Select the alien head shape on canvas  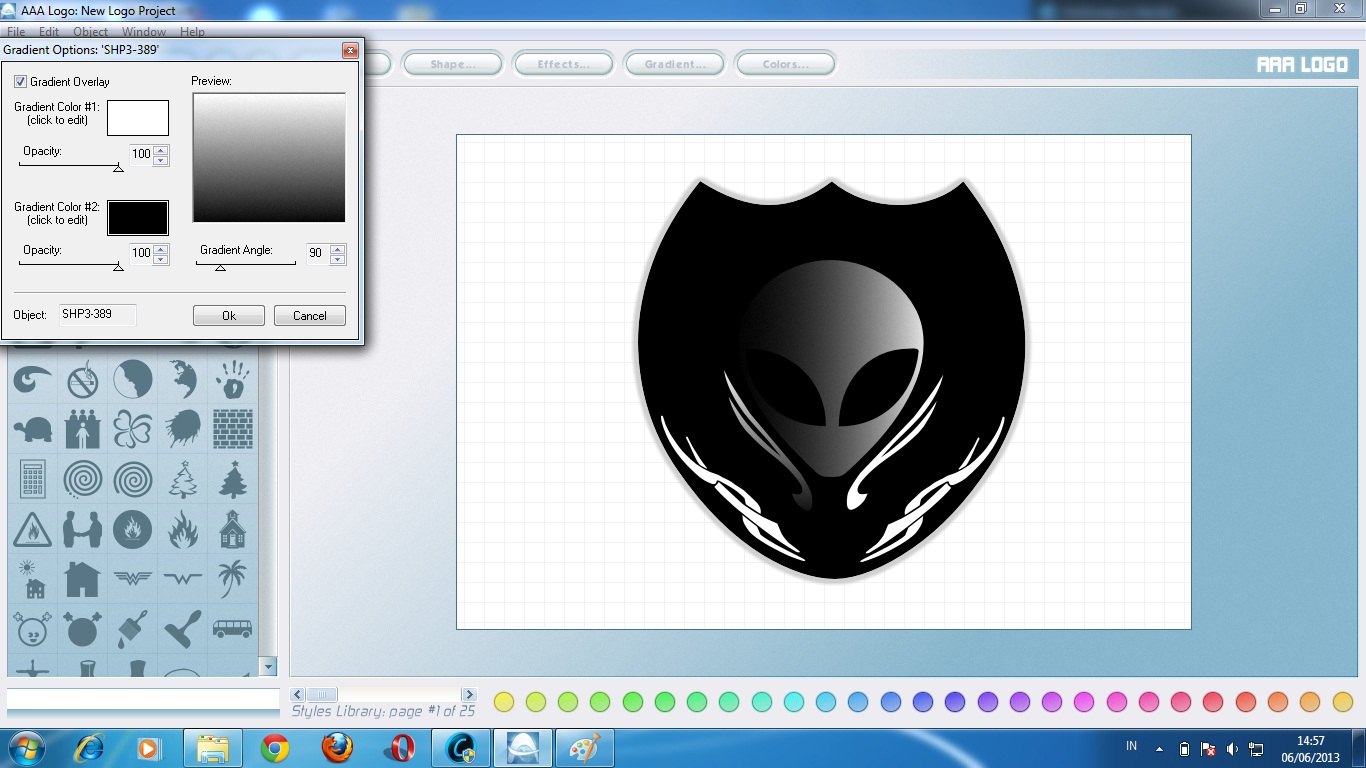(x=831, y=370)
